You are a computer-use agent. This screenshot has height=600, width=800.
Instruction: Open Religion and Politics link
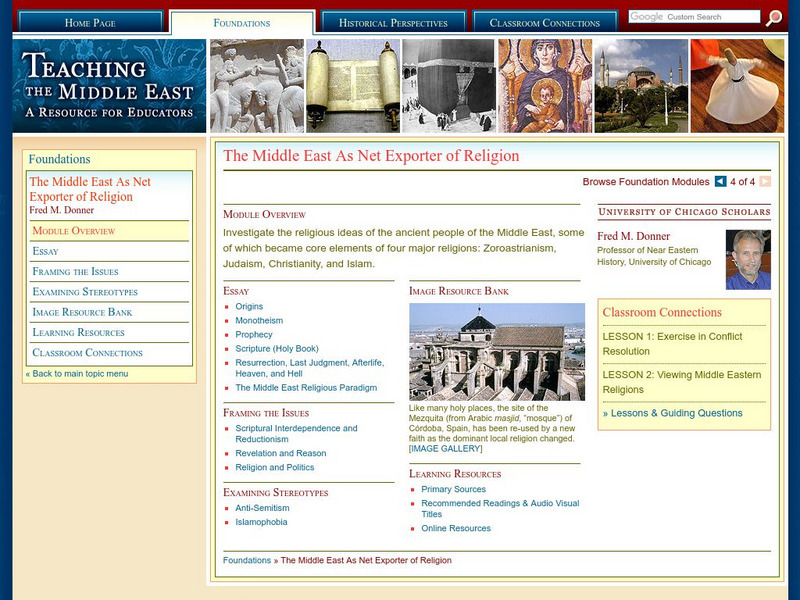[274, 467]
